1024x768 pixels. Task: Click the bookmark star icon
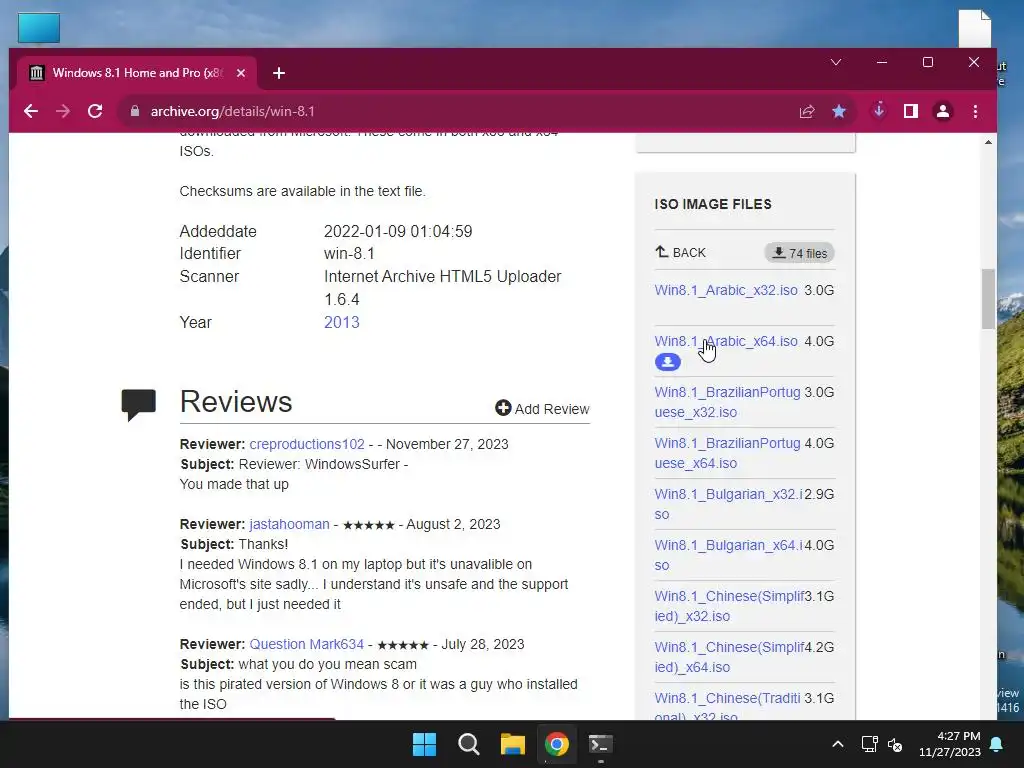(839, 112)
